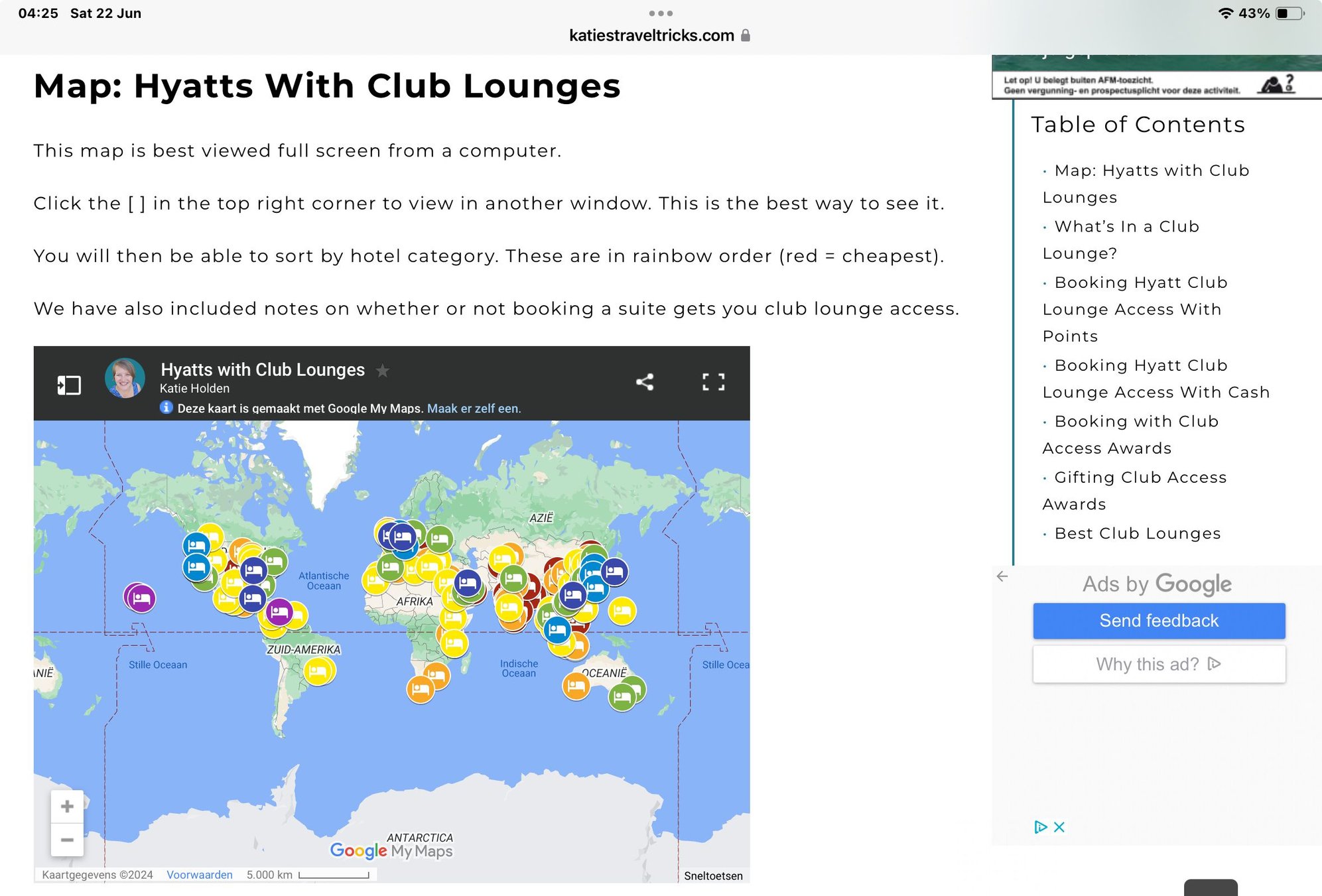Click the lock icon beside katiestraveltricks.com
This screenshot has width=1322, height=896.
[x=745, y=35]
